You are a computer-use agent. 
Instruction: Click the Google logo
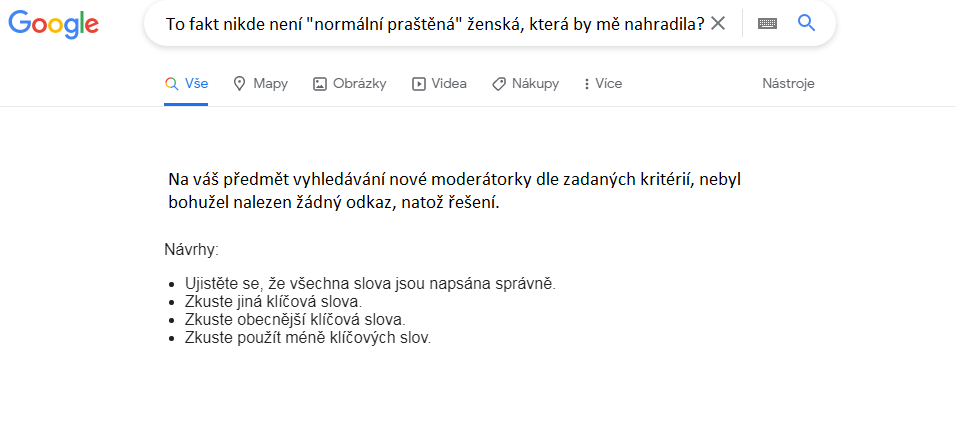[x=53, y=24]
